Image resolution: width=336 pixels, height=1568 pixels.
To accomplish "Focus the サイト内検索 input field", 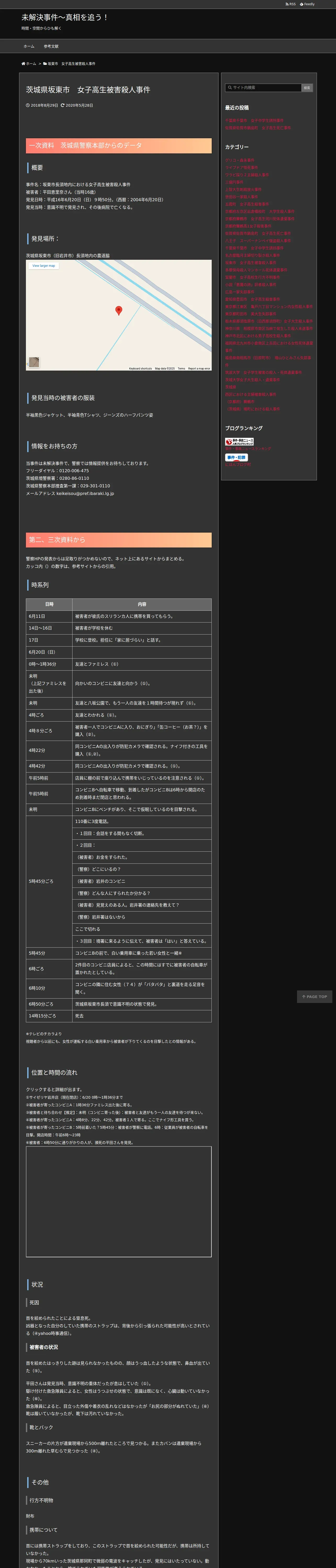I will [264, 88].
